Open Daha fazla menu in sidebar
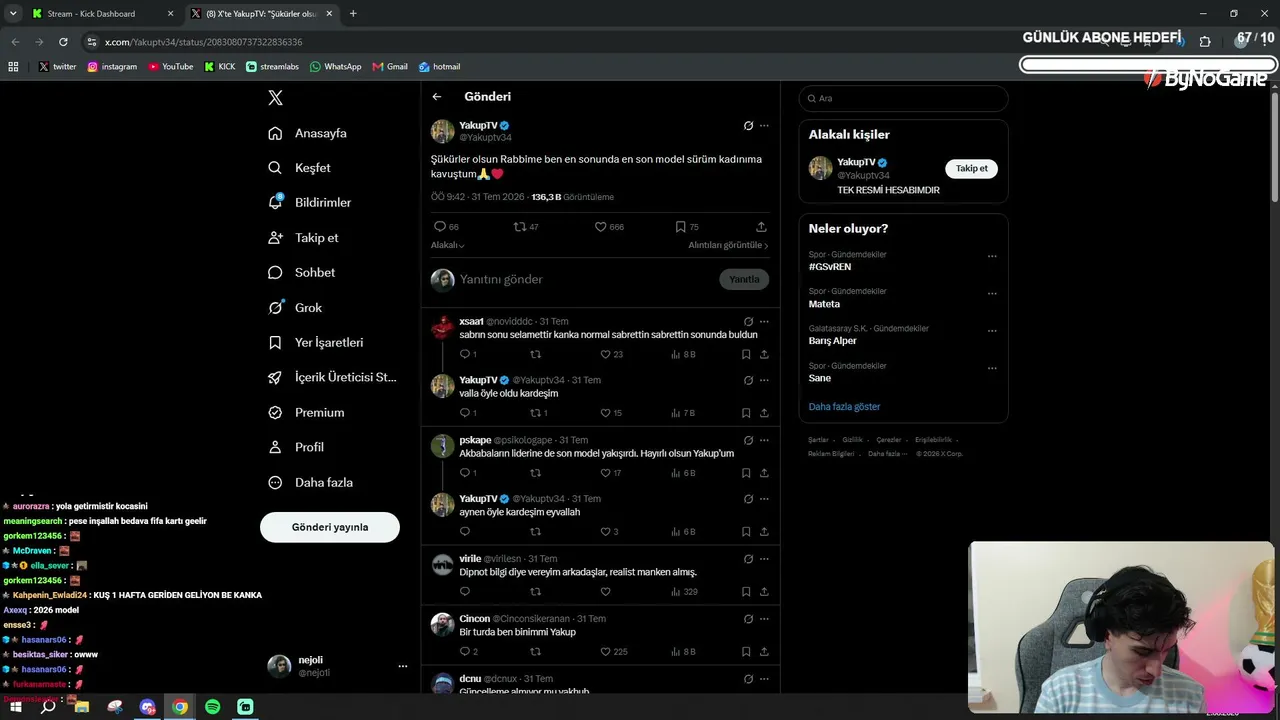 pos(311,482)
